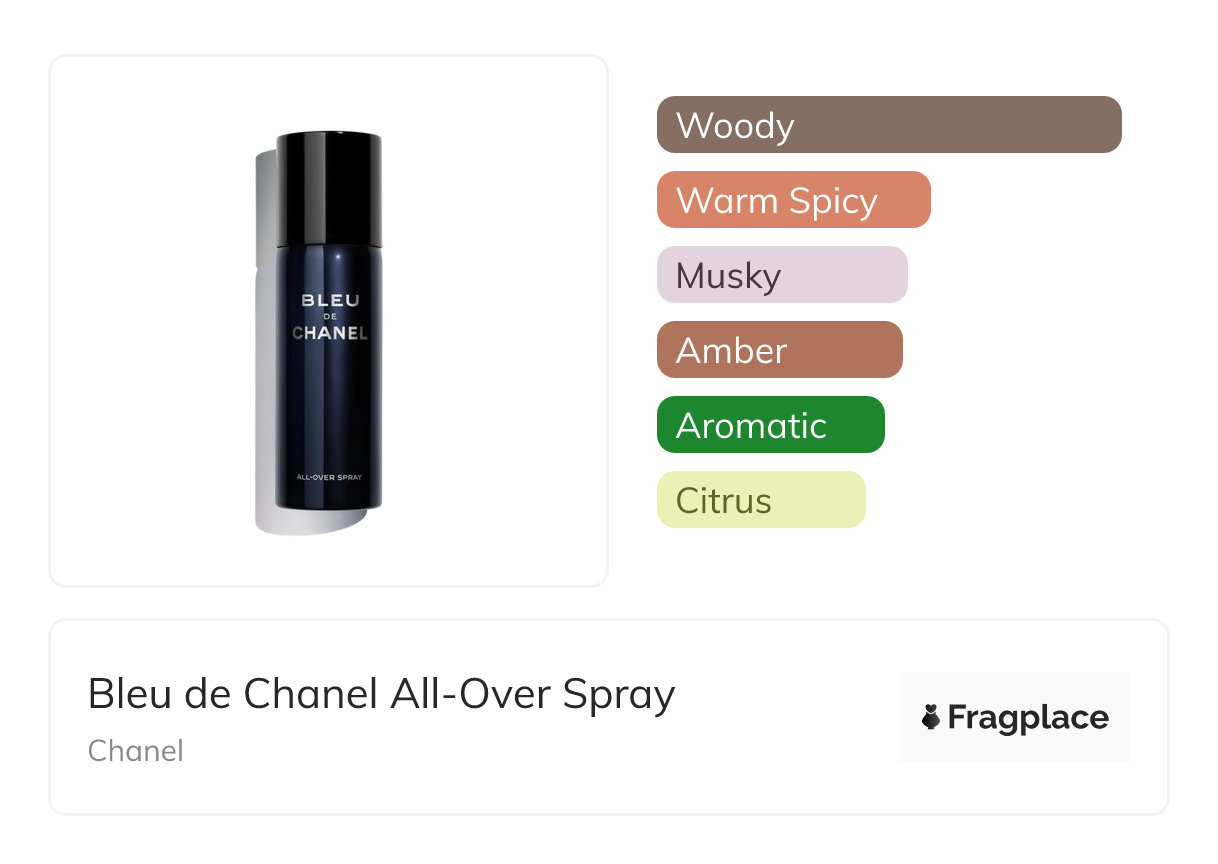Viewport: 1218px width, 864px height.
Task: Click the black cap of the bottle
Action: click(x=328, y=188)
